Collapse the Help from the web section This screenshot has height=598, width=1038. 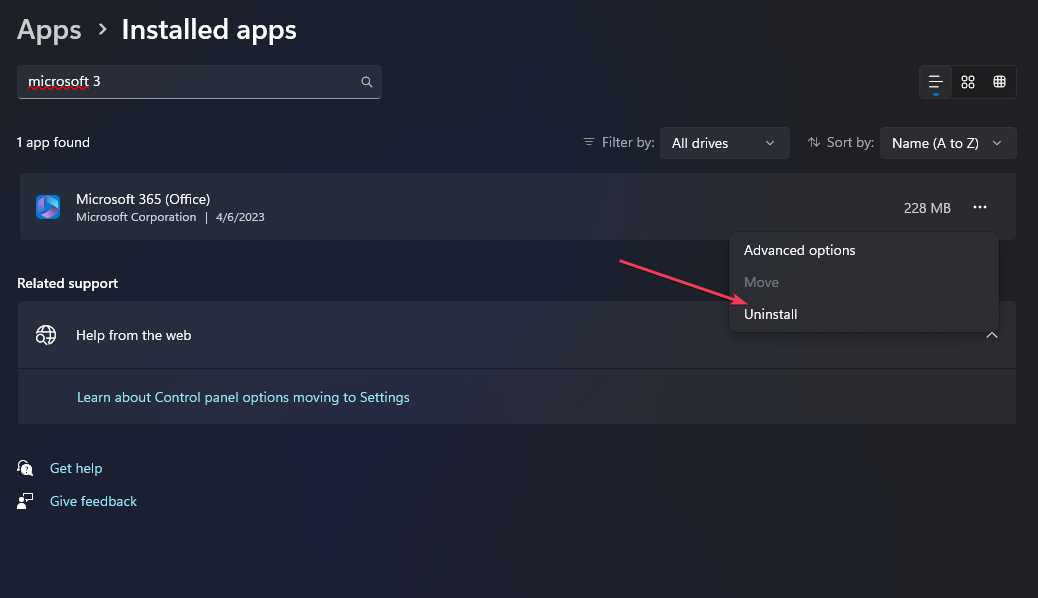tap(992, 335)
